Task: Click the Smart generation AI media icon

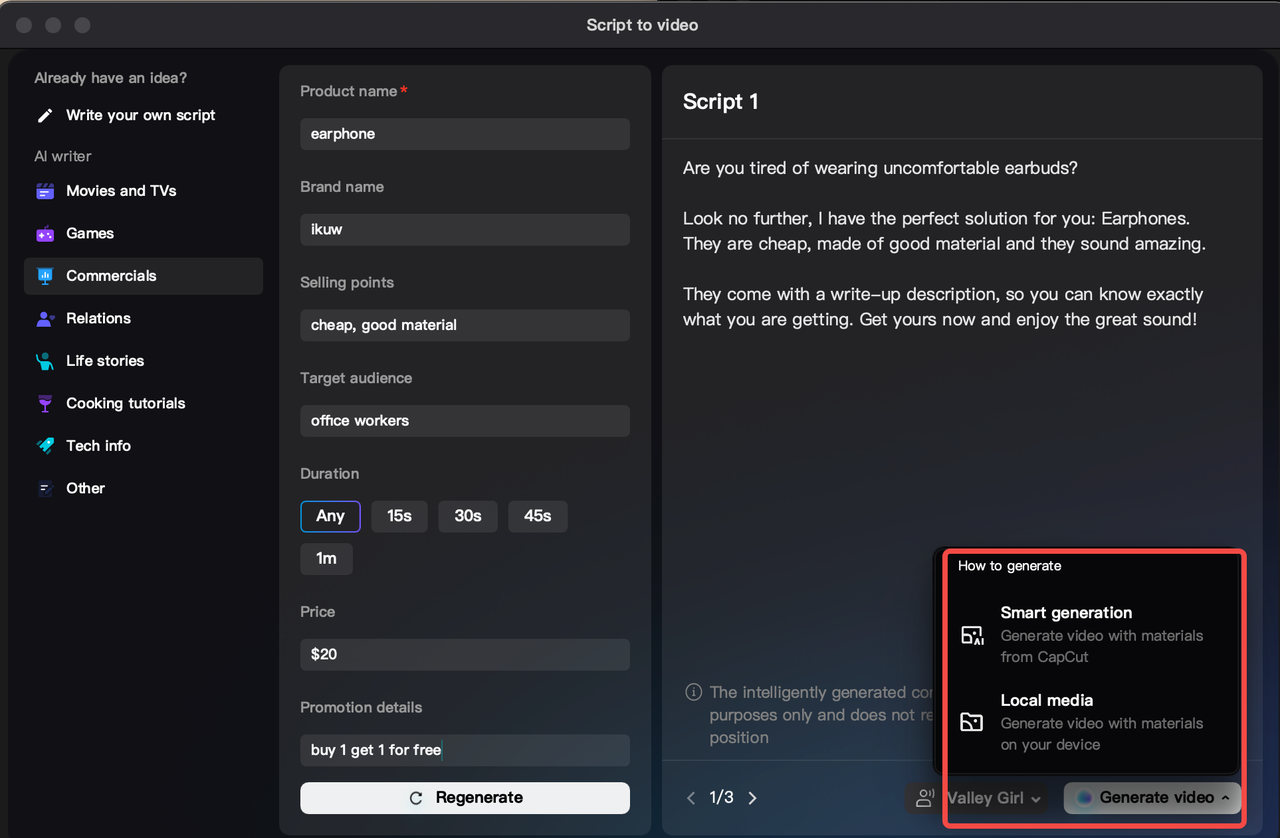Action: point(971,635)
